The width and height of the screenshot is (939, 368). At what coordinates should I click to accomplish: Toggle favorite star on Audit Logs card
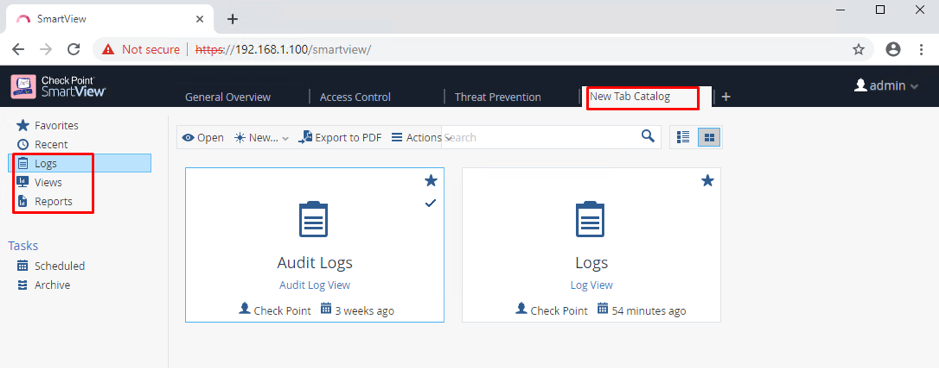(x=431, y=181)
